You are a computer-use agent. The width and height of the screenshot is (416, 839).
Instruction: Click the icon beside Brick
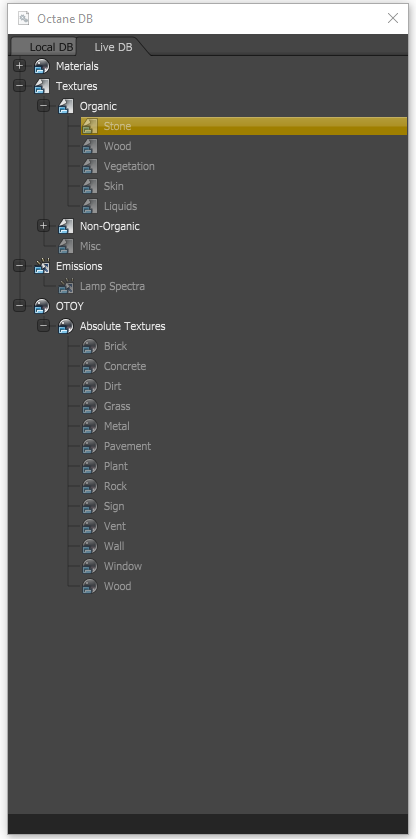pyautogui.click(x=89, y=346)
